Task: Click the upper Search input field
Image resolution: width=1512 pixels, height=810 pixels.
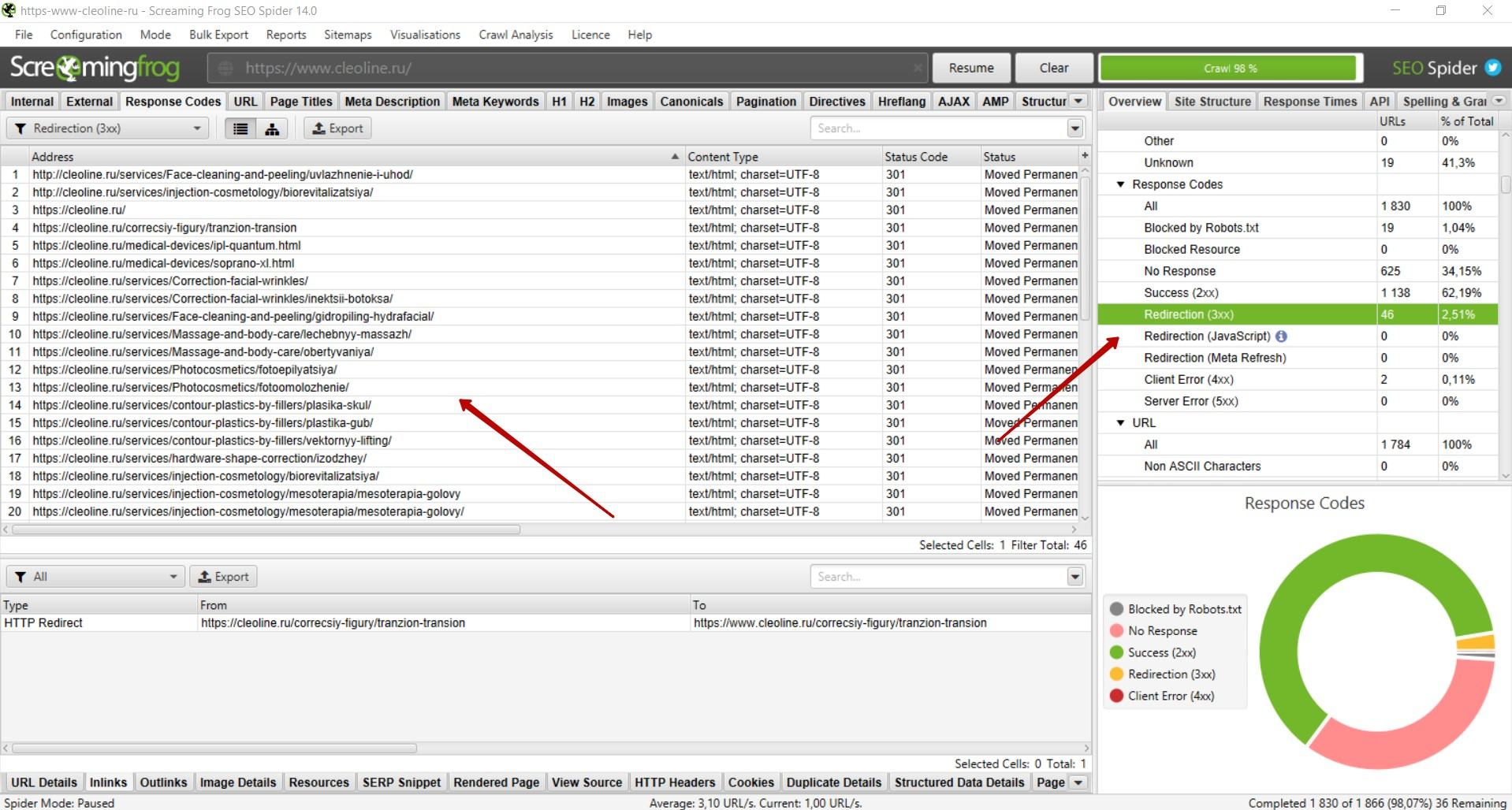Action: (939, 128)
